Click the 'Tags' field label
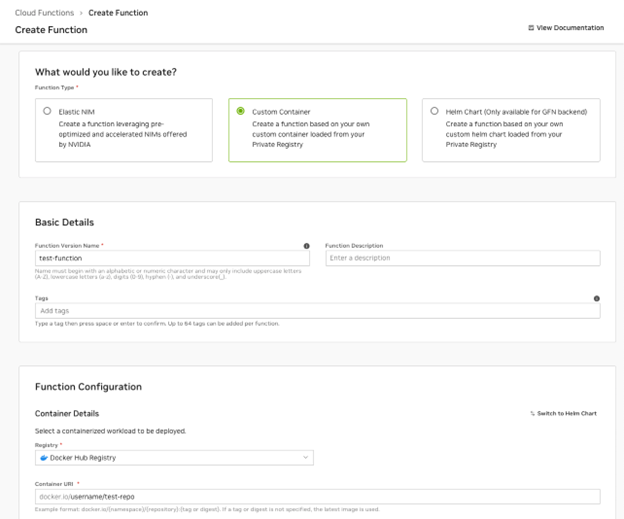 click(x=41, y=298)
